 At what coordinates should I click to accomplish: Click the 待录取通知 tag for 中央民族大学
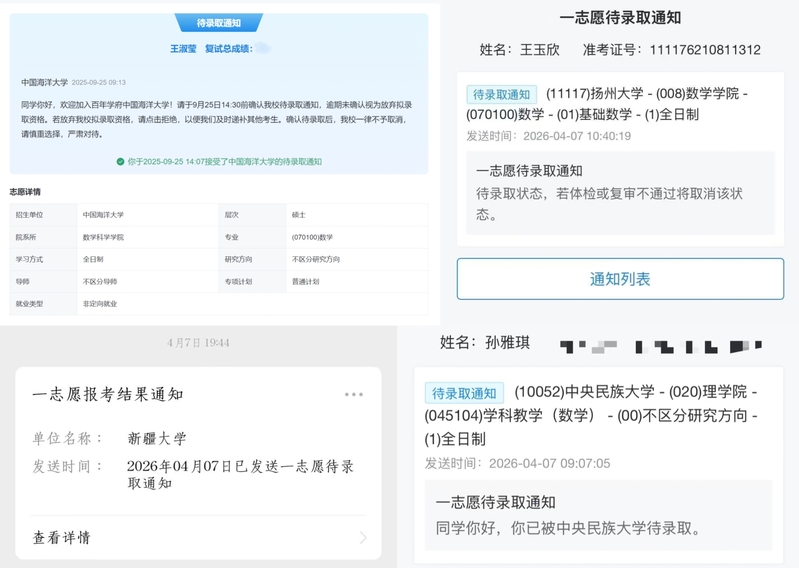coord(464,393)
